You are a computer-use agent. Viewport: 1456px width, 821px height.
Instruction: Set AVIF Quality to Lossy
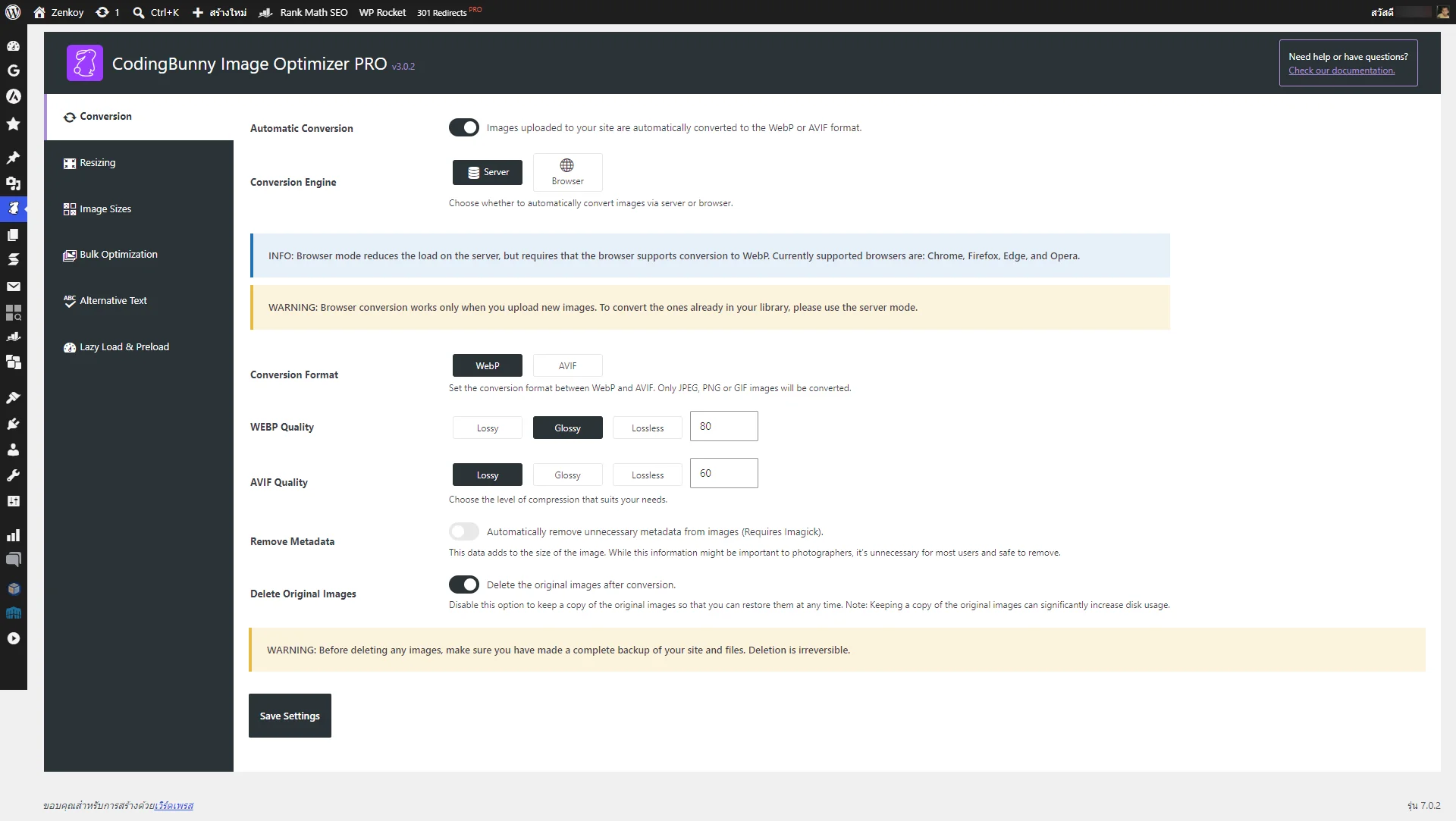click(488, 475)
